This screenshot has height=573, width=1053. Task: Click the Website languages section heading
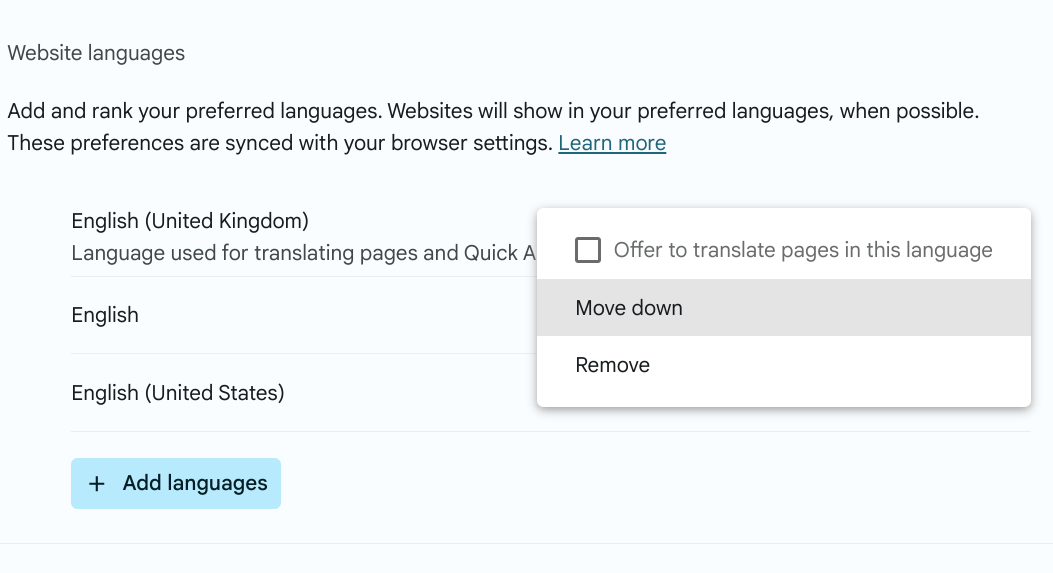click(x=96, y=53)
